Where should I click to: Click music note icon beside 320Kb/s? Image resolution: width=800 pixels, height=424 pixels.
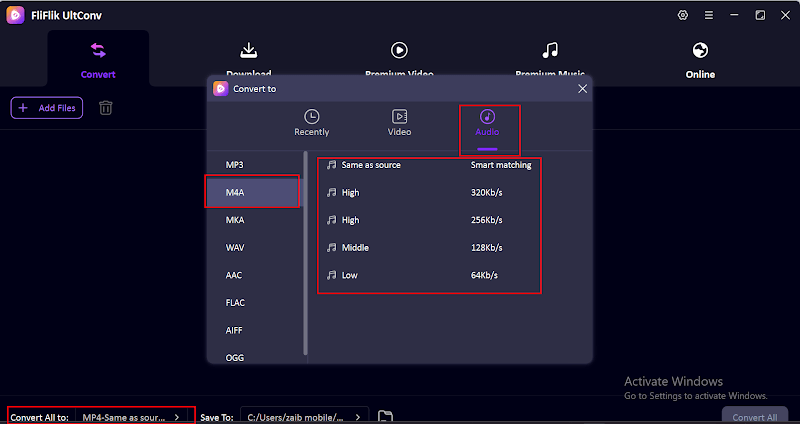[332, 192]
